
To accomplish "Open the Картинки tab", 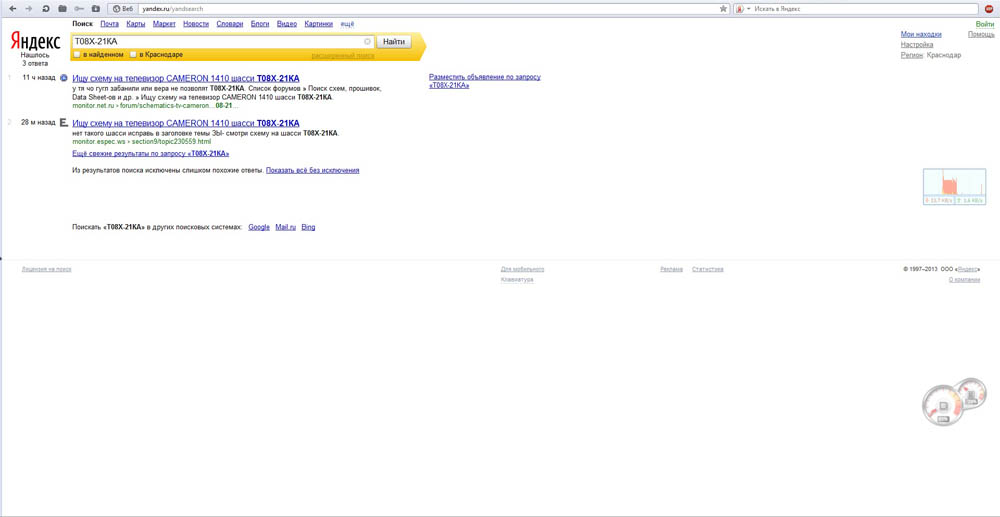I will (x=318, y=24).
